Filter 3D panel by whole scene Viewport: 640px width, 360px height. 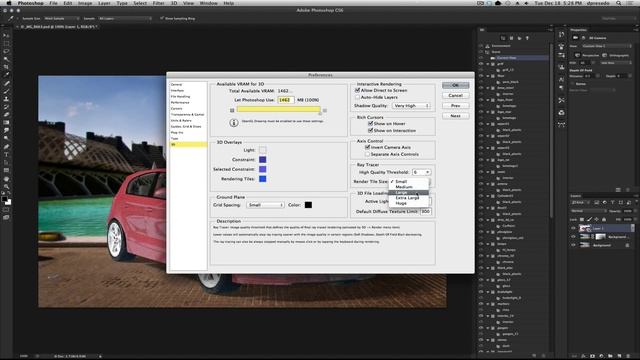click(503, 38)
